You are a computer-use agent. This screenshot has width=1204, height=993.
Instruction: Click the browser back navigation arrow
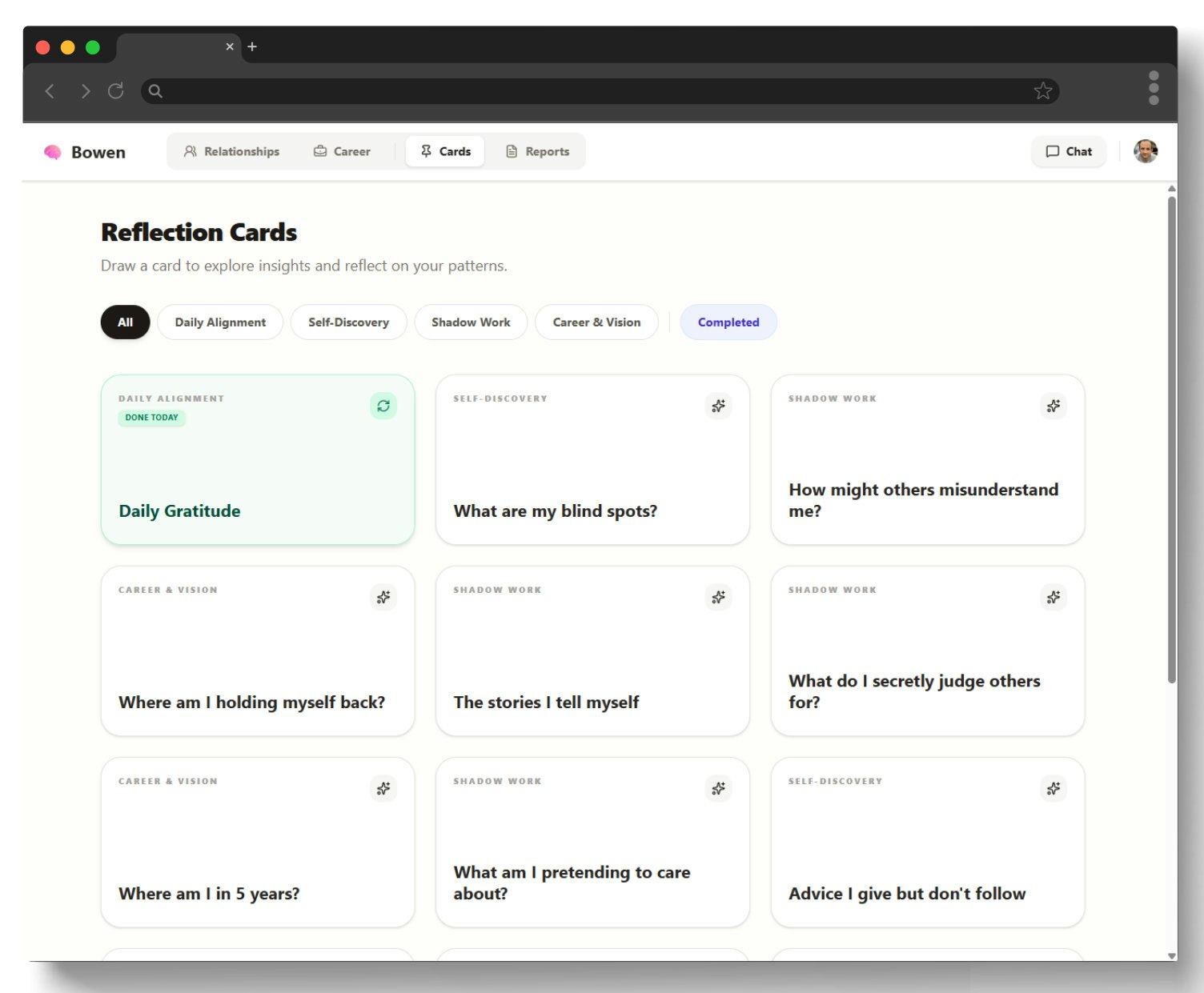tap(50, 90)
